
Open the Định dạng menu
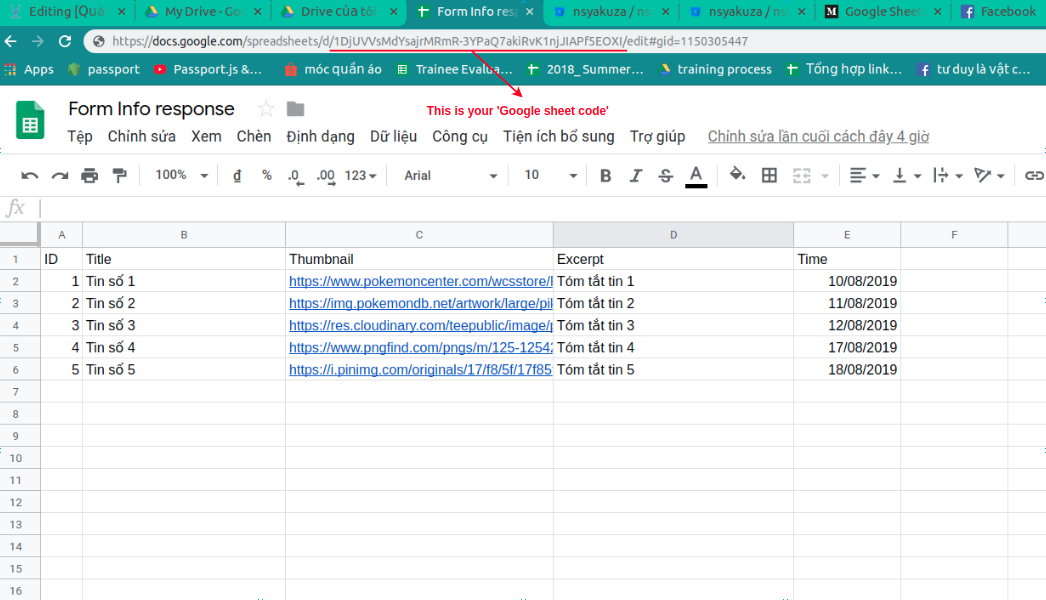pyautogui.click(x=320, y=137)
